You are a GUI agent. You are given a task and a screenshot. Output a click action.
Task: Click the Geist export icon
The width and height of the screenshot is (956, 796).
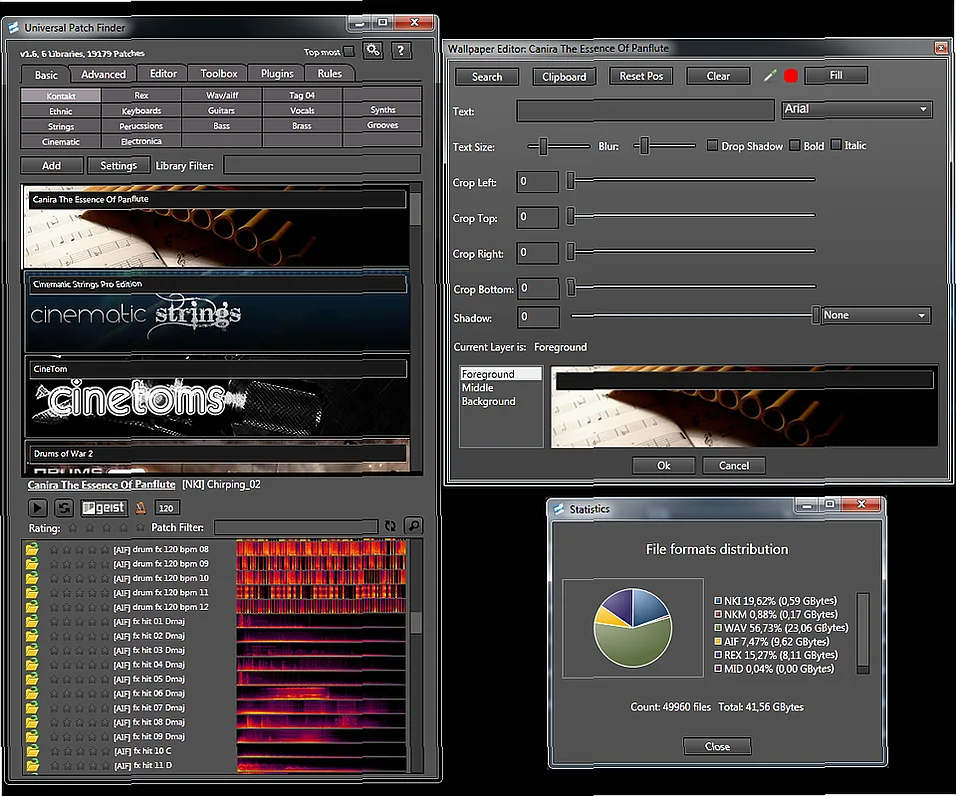tap(103, 508)
